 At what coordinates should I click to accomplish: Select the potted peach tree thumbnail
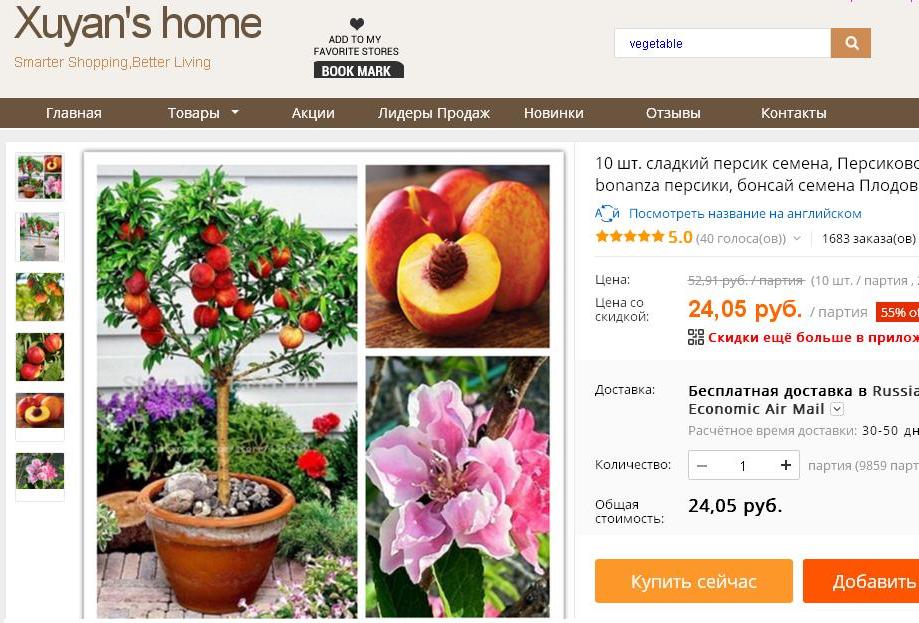(40, 237)
